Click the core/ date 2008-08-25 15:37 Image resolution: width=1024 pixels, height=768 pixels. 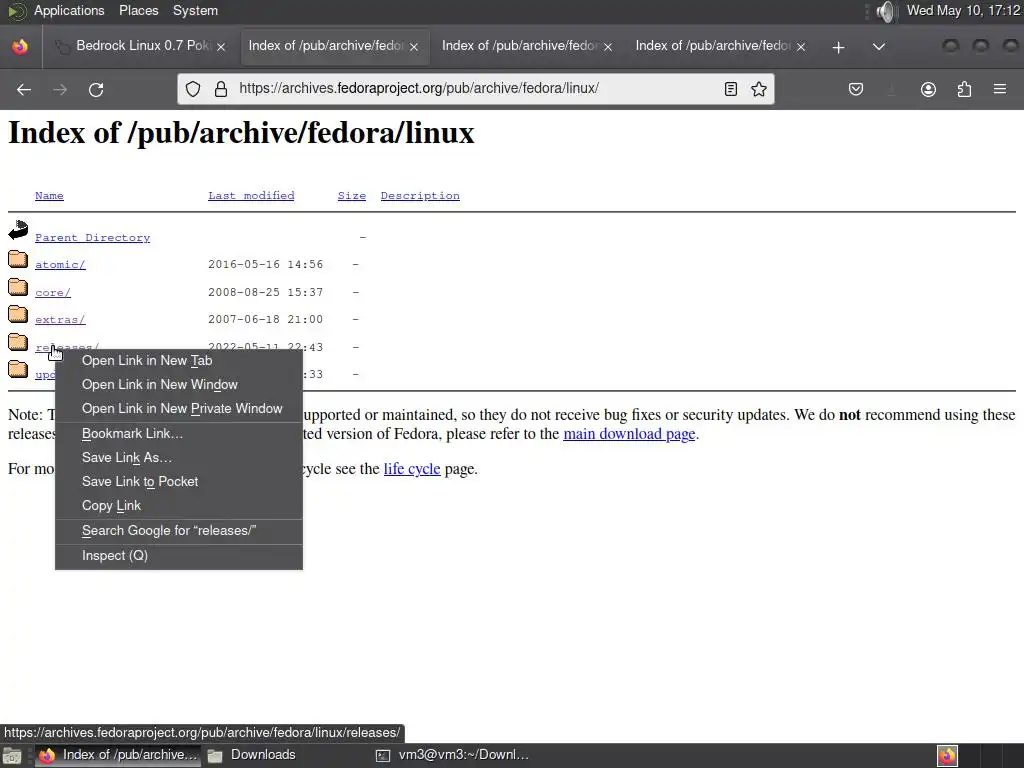pyautogui.click(x=265, y=292)
